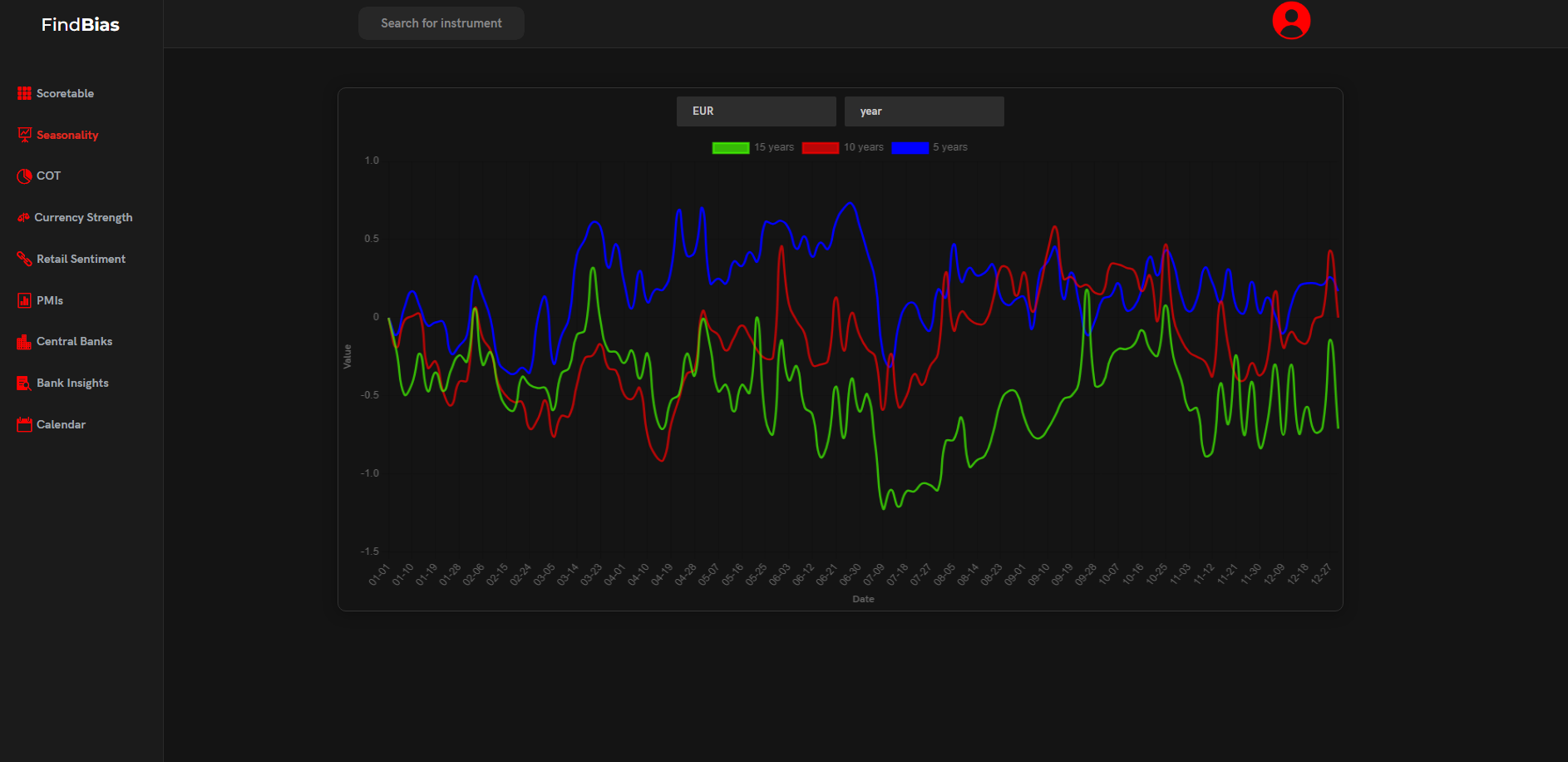Click the Scoretable grid icon
Screen dimensions: 1568x762
tap(24, 93)
